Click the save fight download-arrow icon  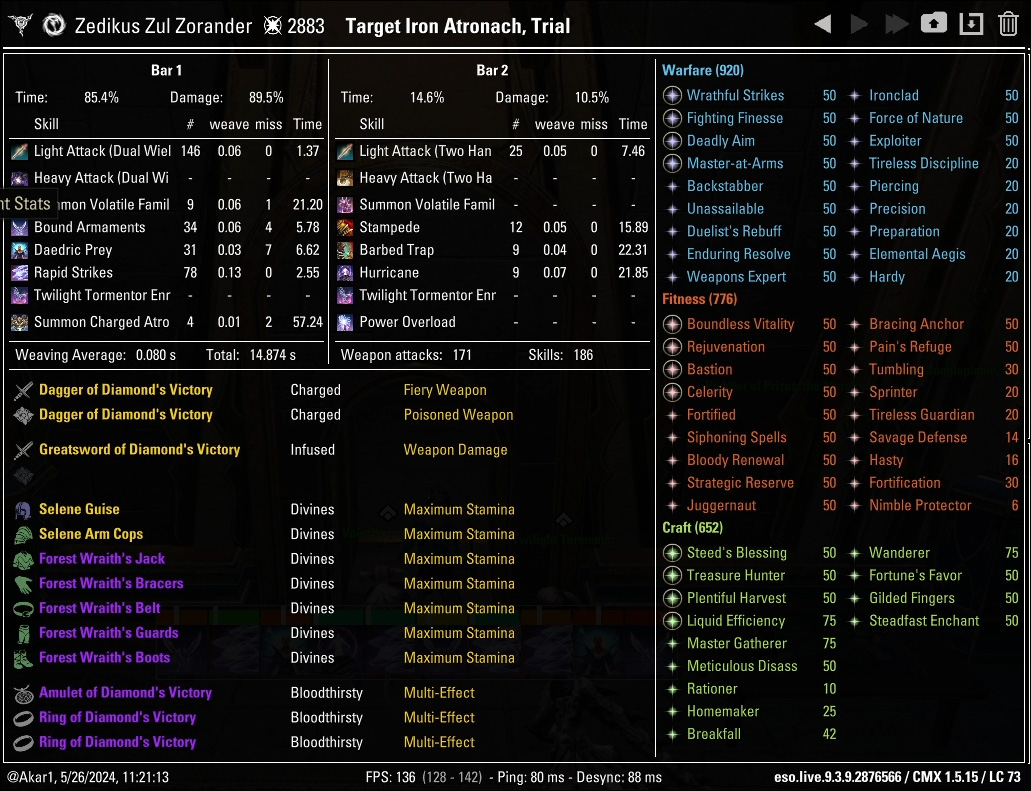pyautogui.click(x=971, y=24)
